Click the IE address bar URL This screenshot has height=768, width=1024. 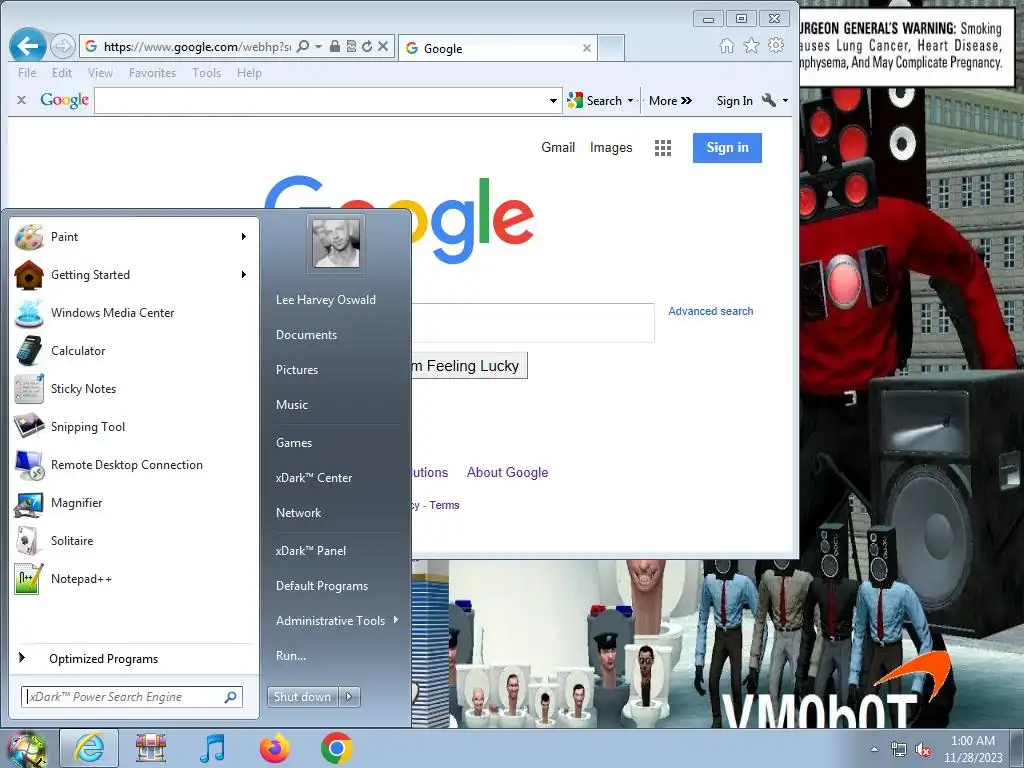click(x=197, y=46)
